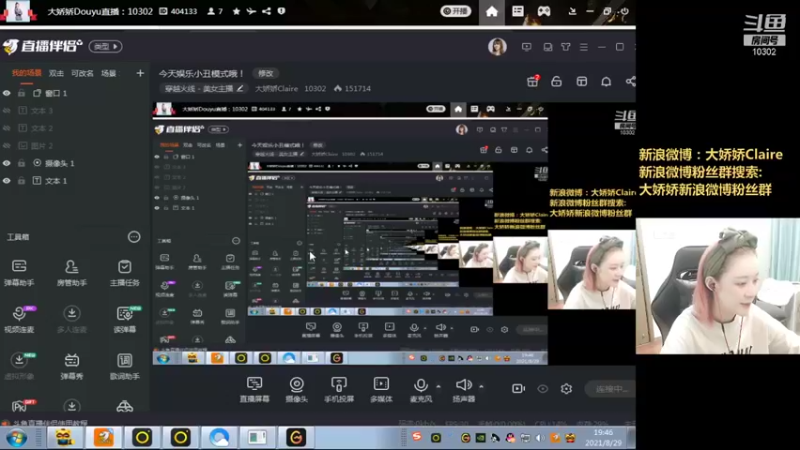This screenshot has width=800, height=450.
Task: Click the 开播 button in the top bar
Action: [x=456, y=11]
